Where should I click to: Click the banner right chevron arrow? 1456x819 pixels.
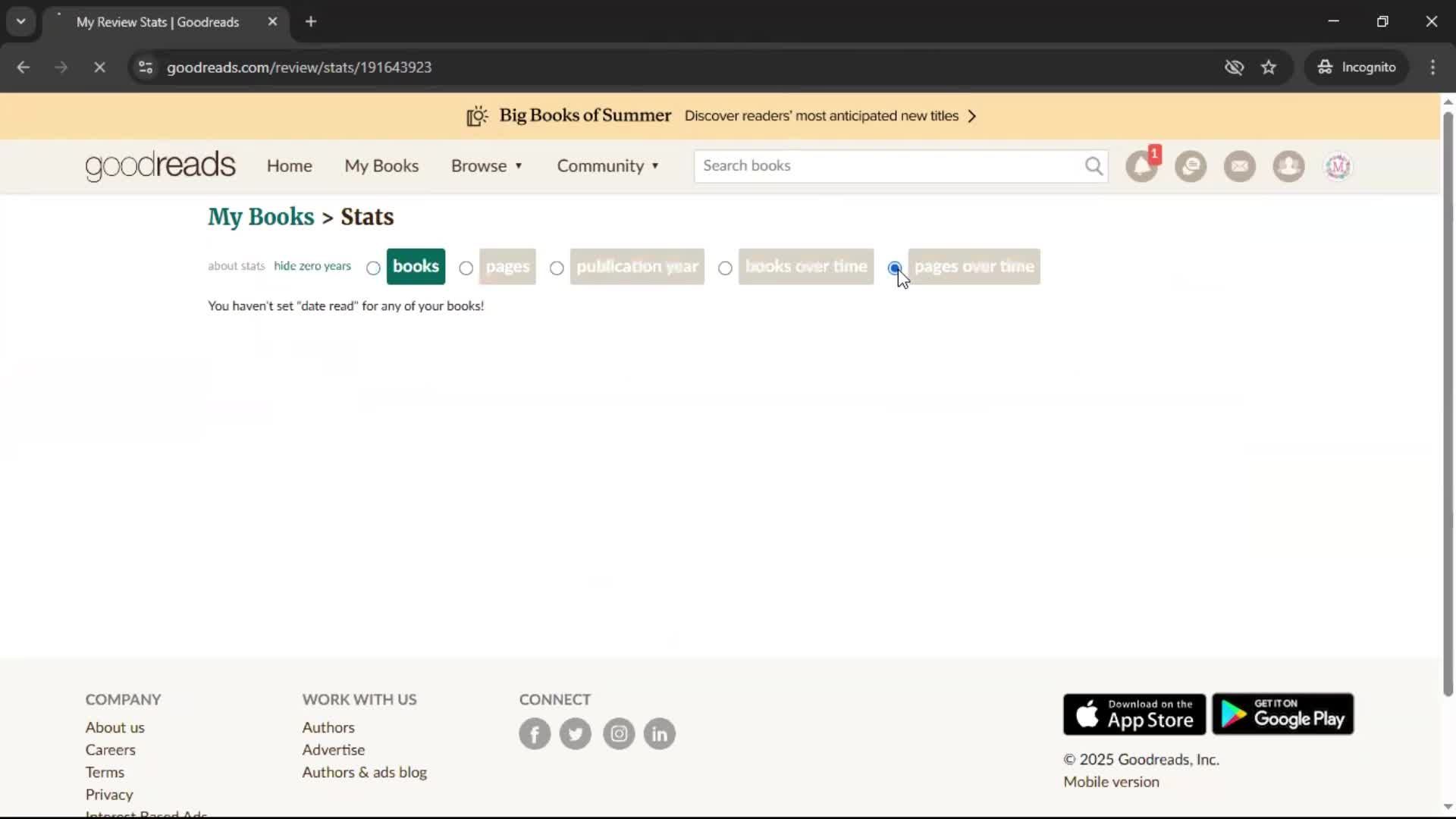972,116
